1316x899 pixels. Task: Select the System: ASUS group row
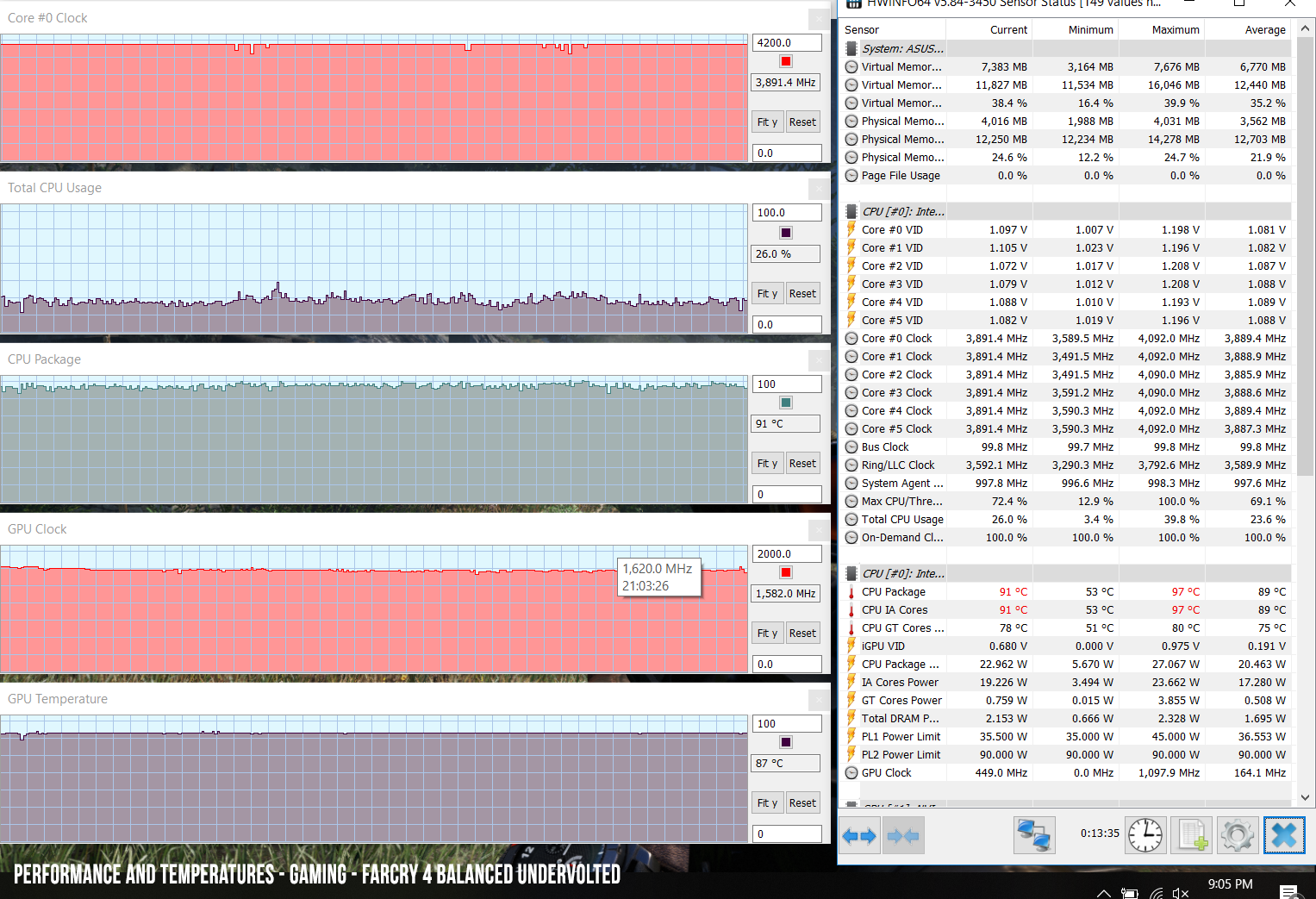pos(1066,49)
